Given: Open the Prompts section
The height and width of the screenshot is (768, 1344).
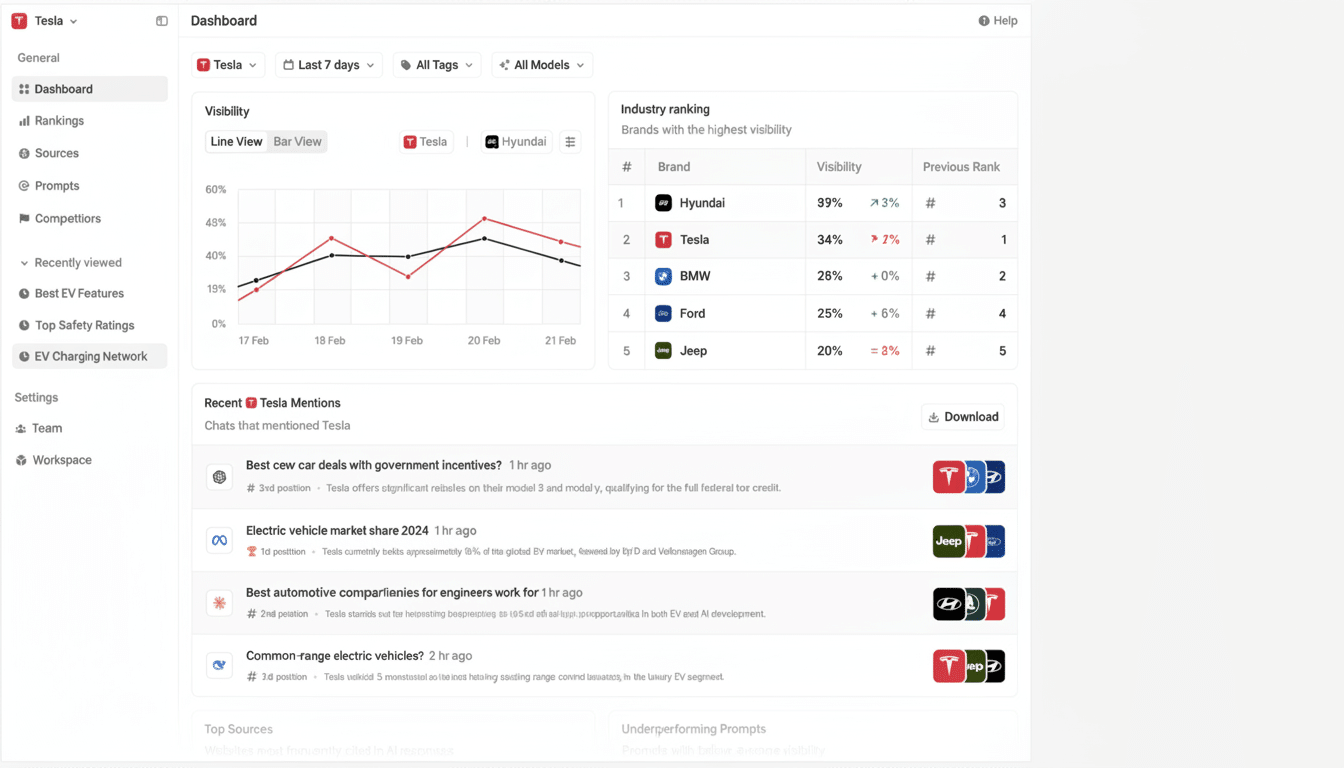Looking at the screenshot, I should tap(57, 185).
